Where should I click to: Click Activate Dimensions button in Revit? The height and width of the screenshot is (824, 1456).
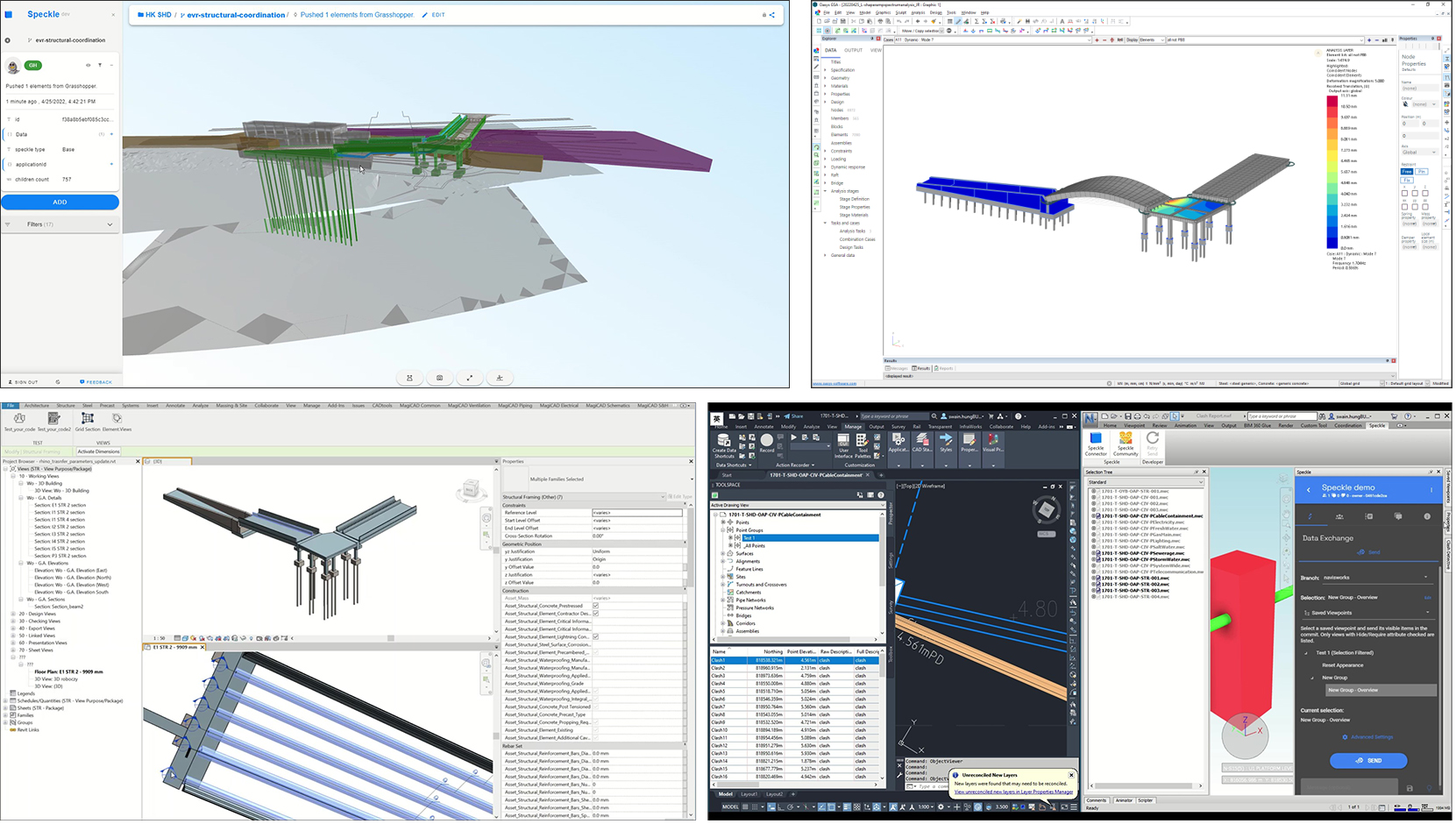[x=99, y=453]
